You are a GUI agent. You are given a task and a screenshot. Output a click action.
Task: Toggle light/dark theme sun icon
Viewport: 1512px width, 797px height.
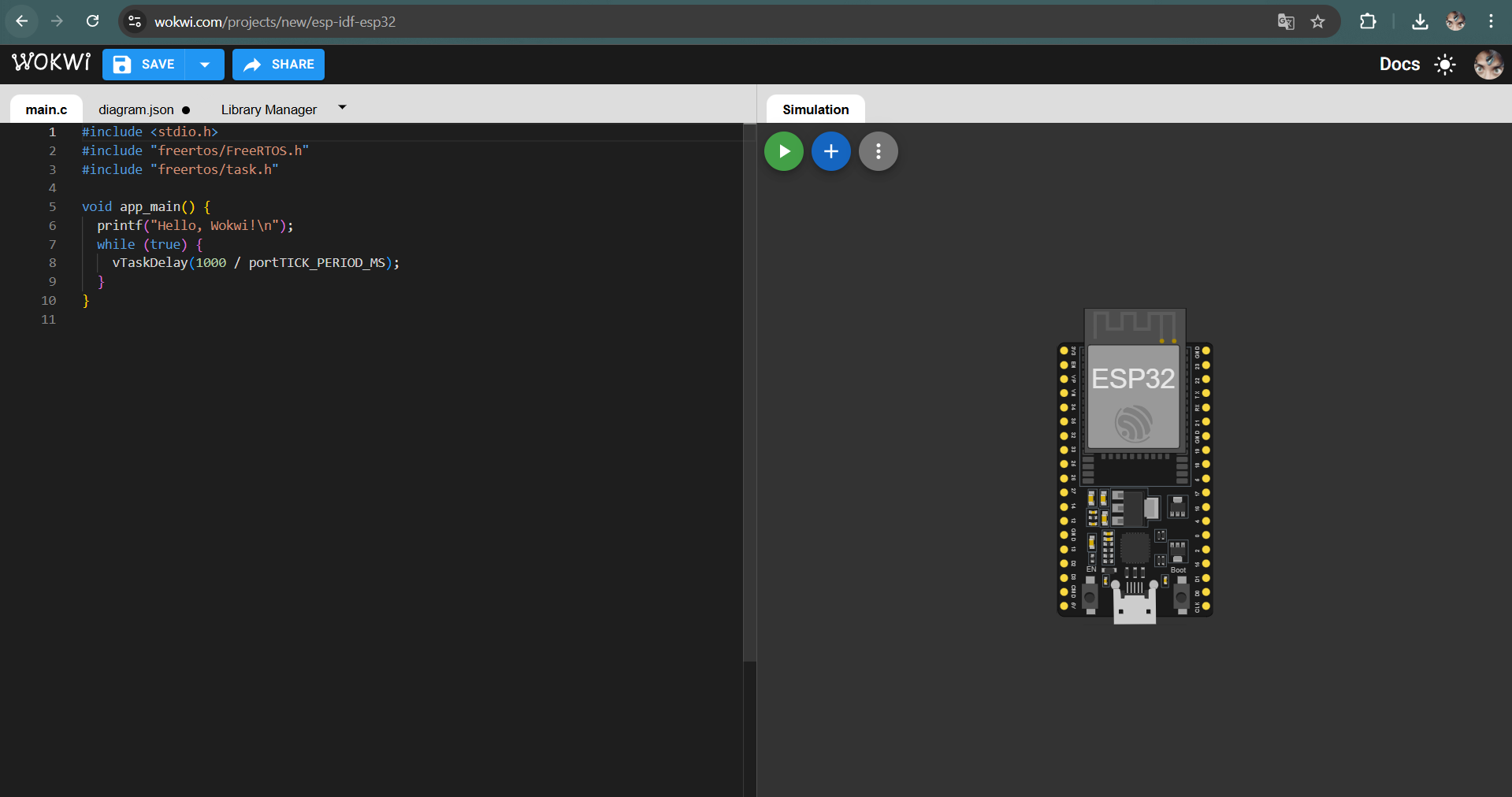(1444, 65)
